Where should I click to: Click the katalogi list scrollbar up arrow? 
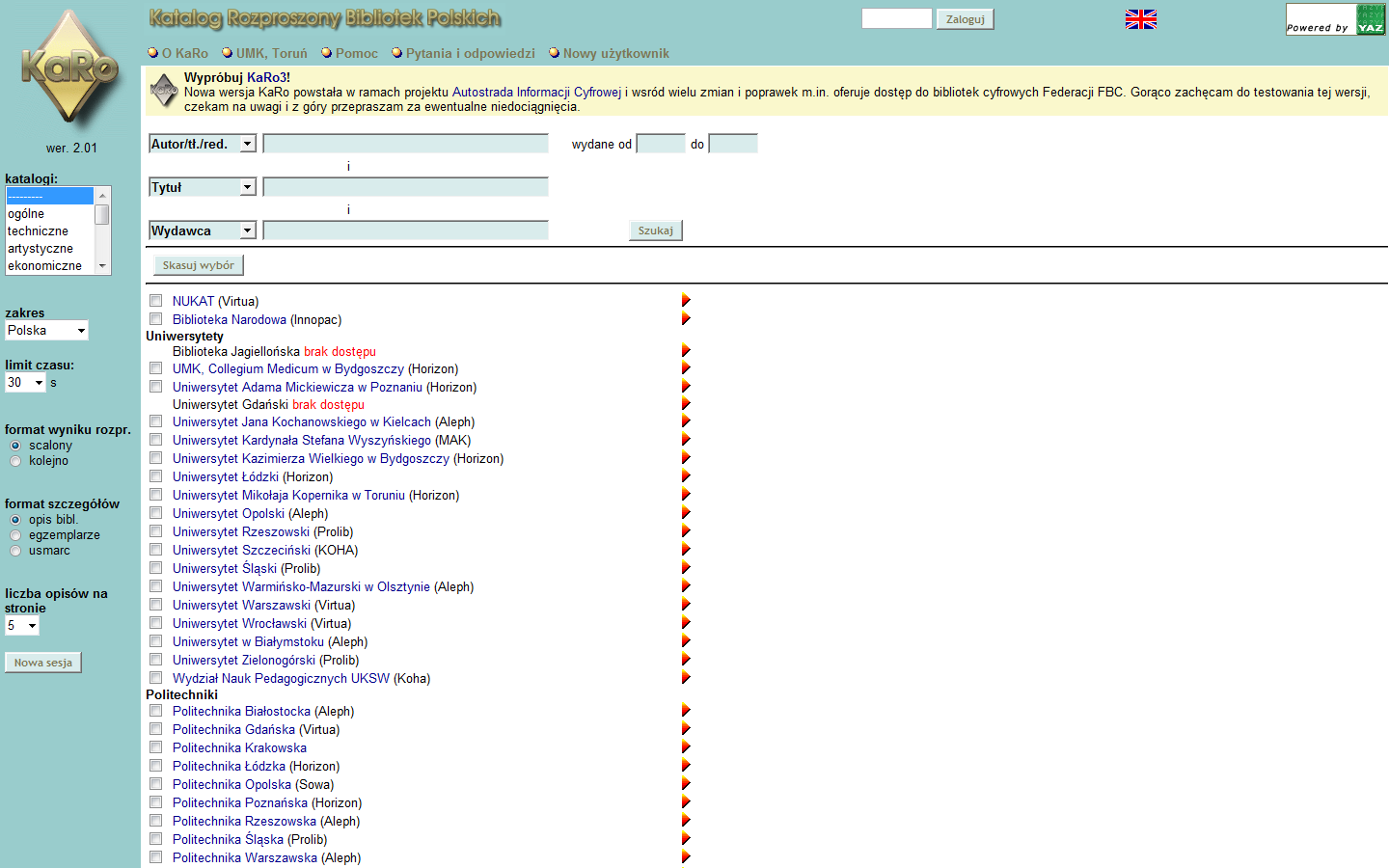coord(102,196)
